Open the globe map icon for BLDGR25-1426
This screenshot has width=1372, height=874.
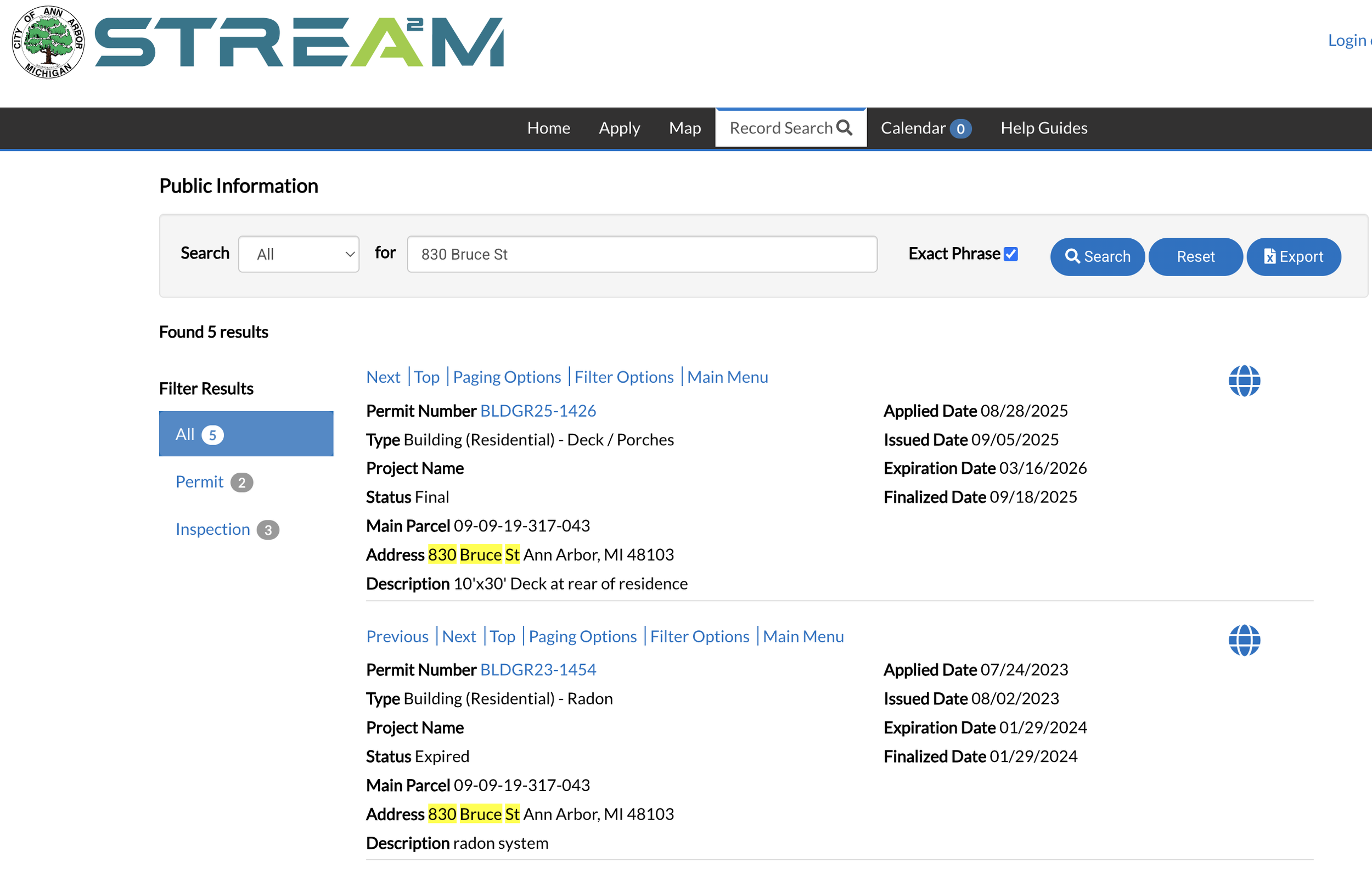pos(1244,381)
